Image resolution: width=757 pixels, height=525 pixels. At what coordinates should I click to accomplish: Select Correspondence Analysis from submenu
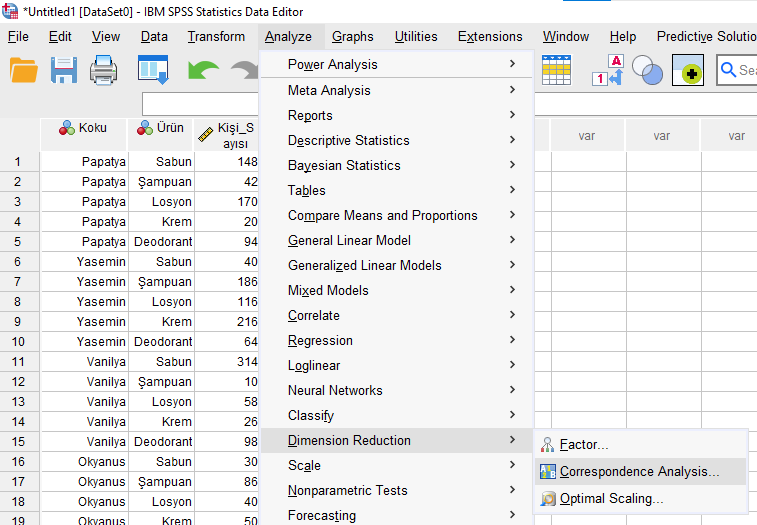639,472
